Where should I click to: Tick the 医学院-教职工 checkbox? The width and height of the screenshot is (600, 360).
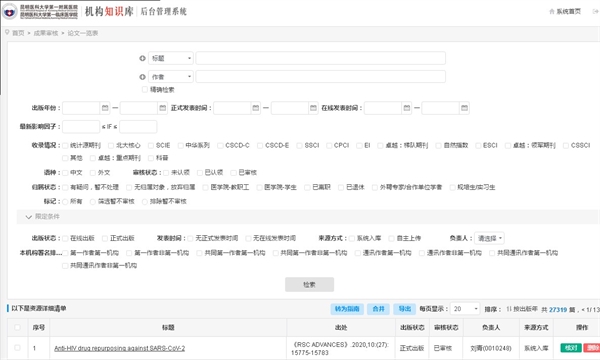tap(205, 187)
